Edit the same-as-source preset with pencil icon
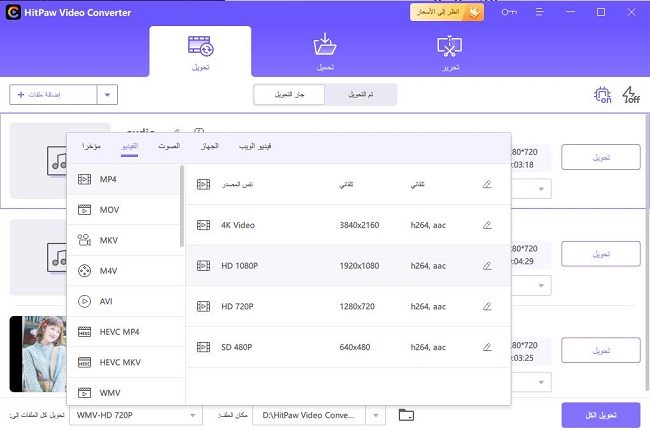Viewport: 650px width, 431px height. point(487,184)
